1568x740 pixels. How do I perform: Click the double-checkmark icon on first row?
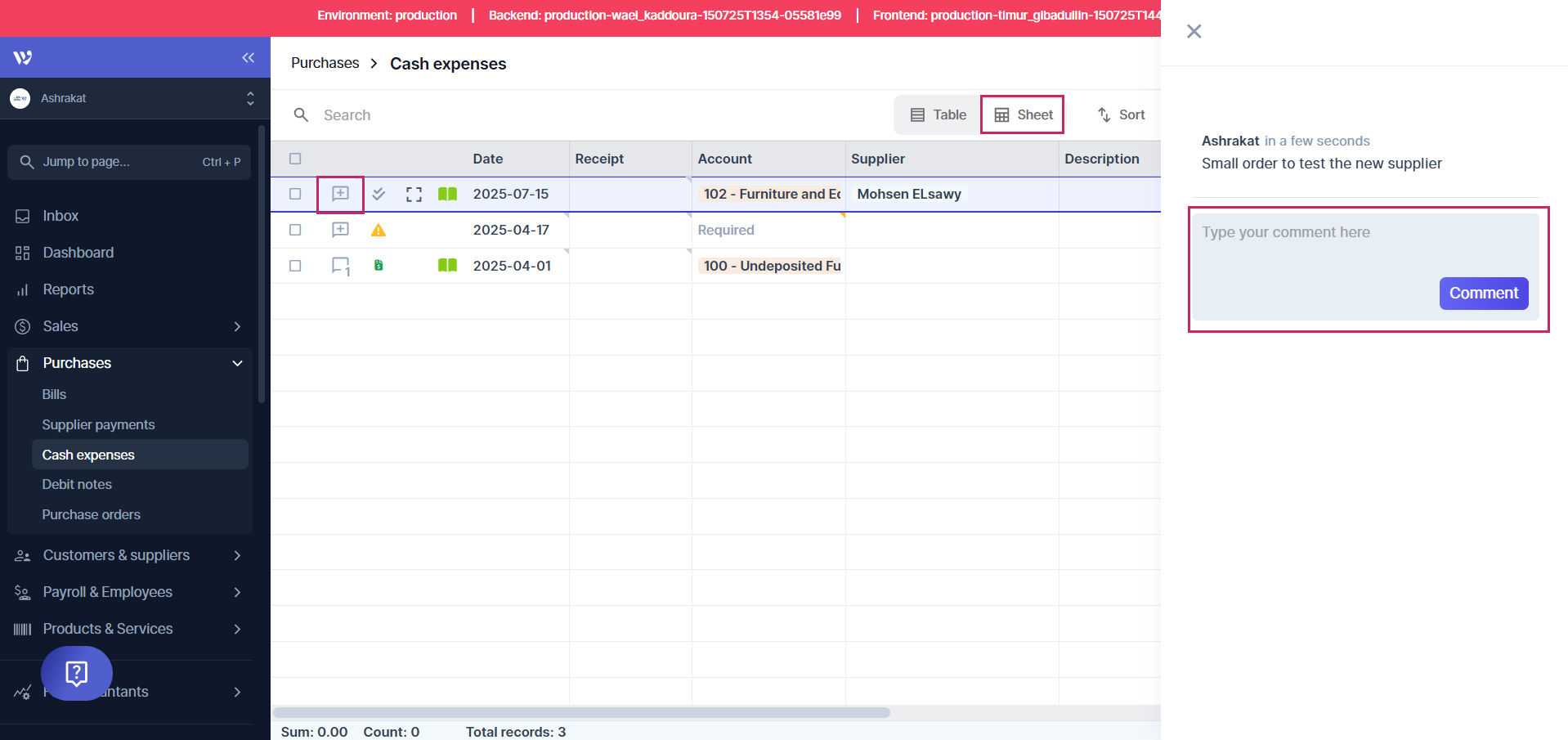click(379, 194)
